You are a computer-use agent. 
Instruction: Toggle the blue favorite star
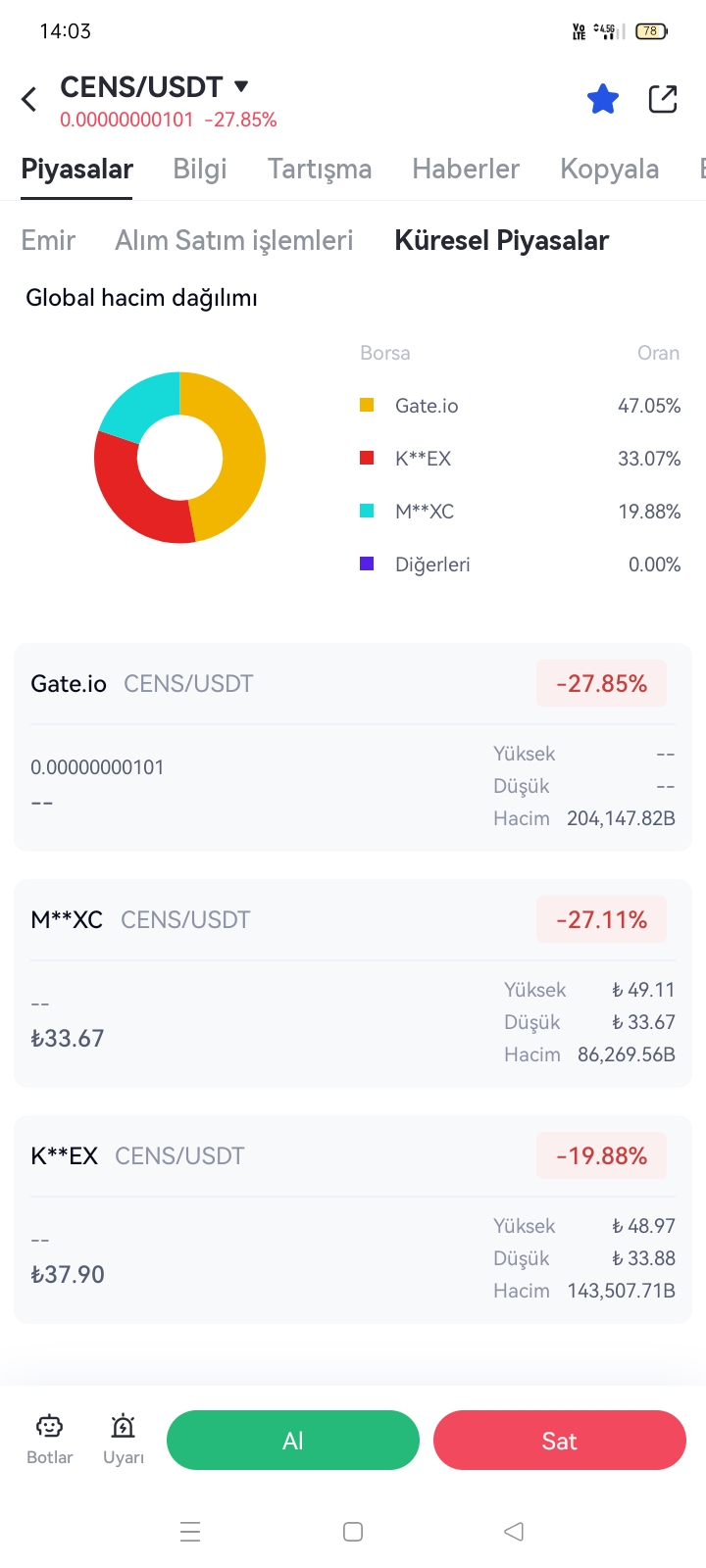coord(603,99)
